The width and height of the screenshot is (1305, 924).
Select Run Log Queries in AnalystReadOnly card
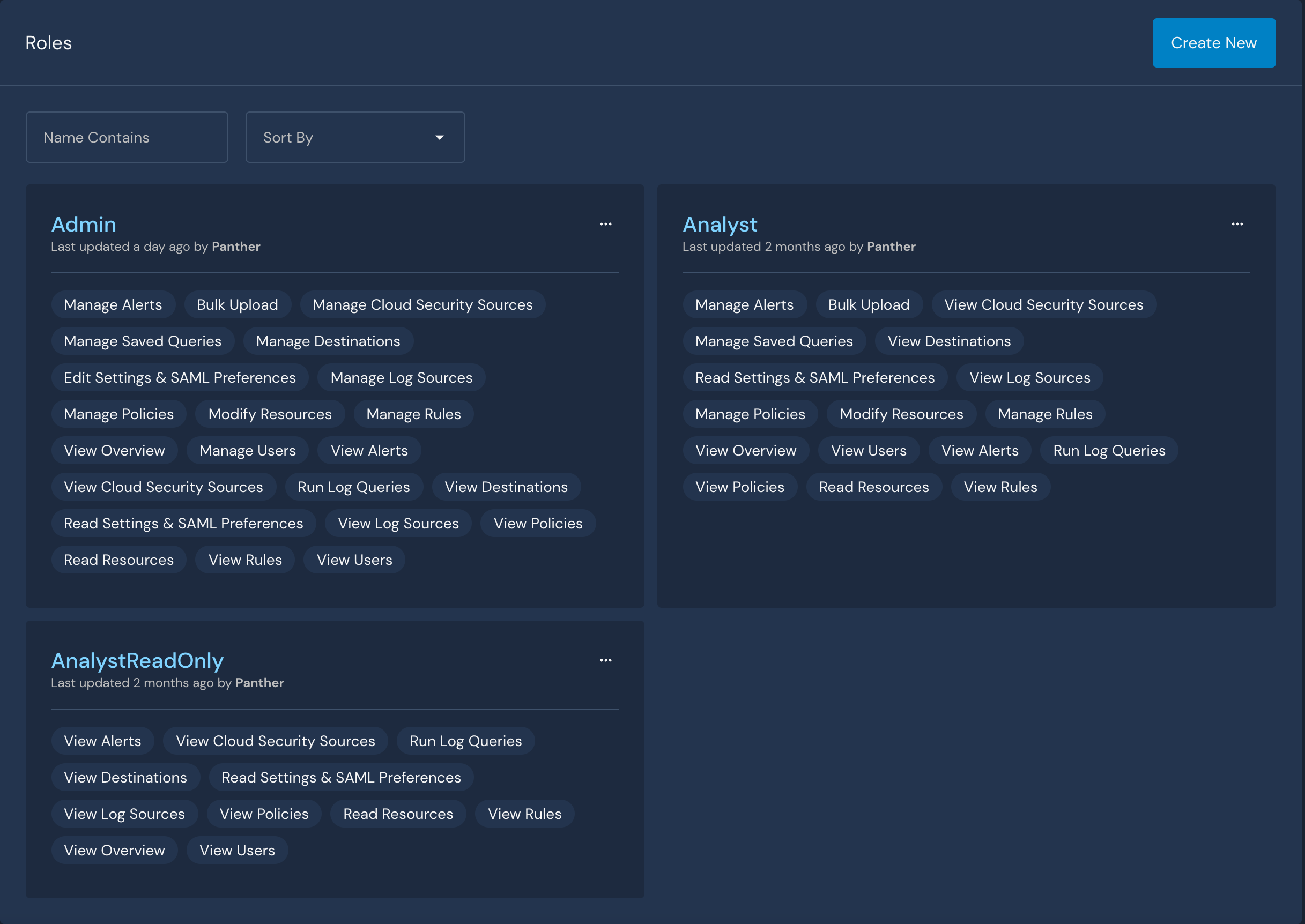(x=465, y=741)
